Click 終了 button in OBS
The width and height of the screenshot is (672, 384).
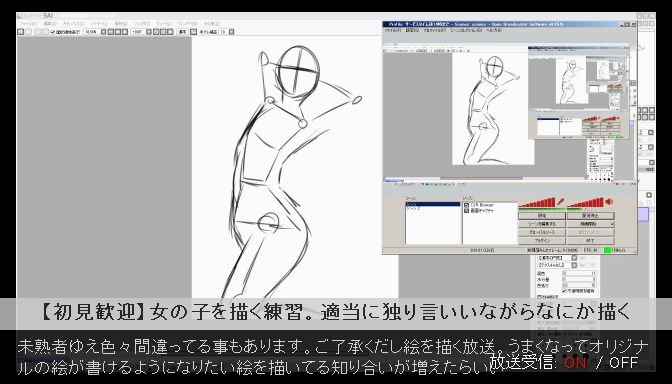(x=591, y=241)
